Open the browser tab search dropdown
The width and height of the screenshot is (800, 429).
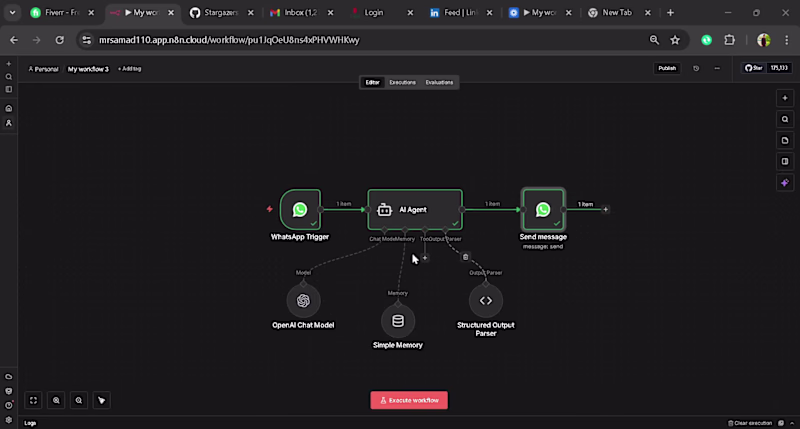click(x=12, y=13)
